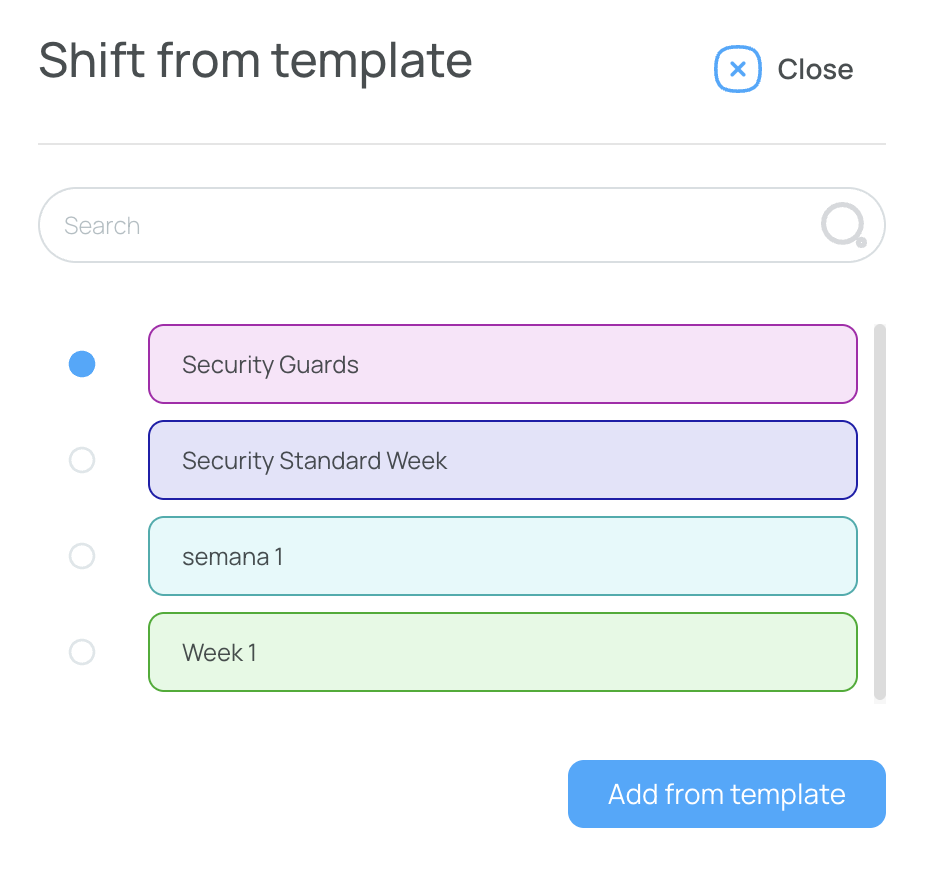
Task: Click the Search placeholder text
Action: [102, 226]
